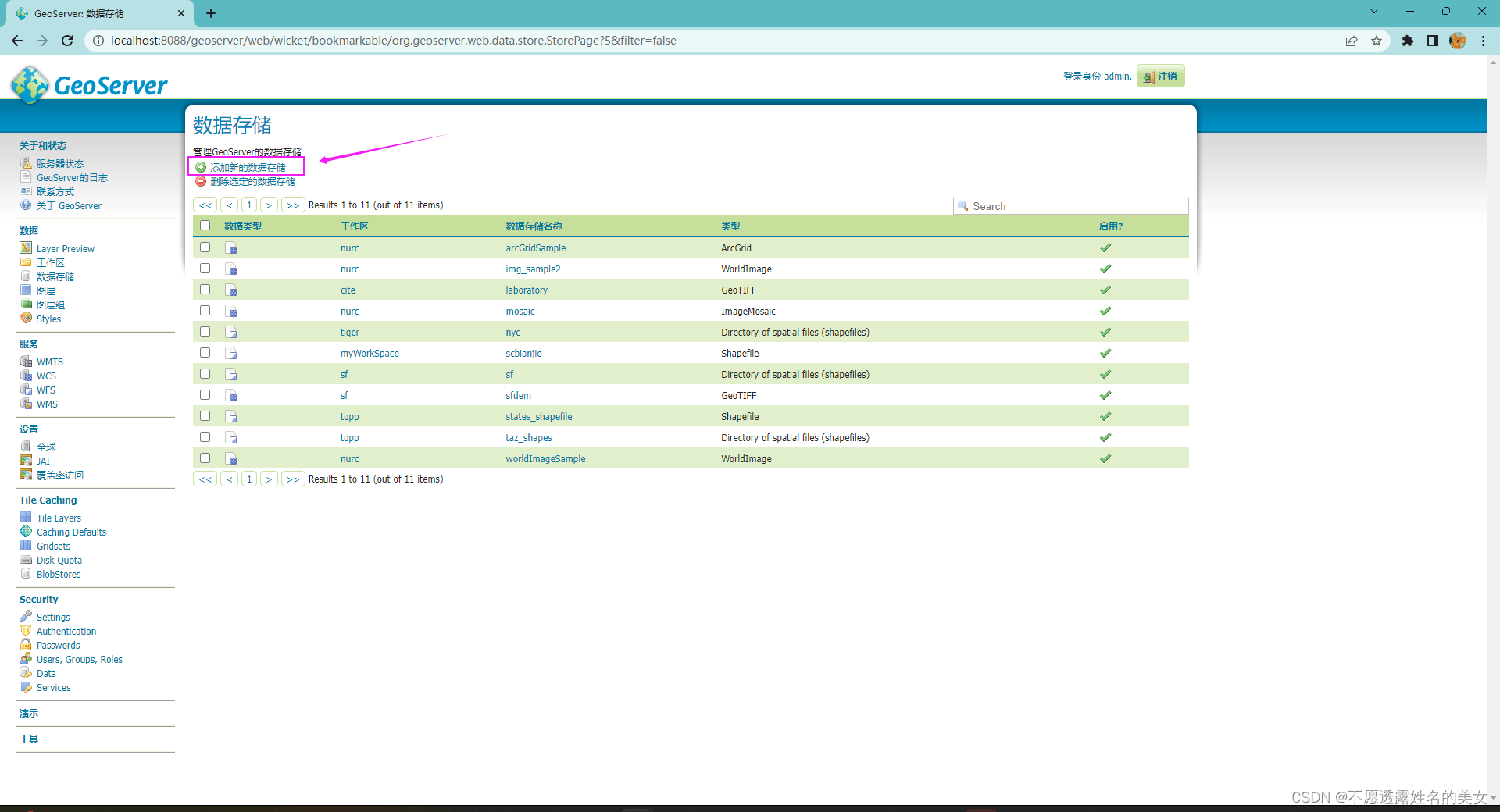Click the Passwords lock icon
This screenshot has height=812, width=1500.
click(x=26, y=645)
